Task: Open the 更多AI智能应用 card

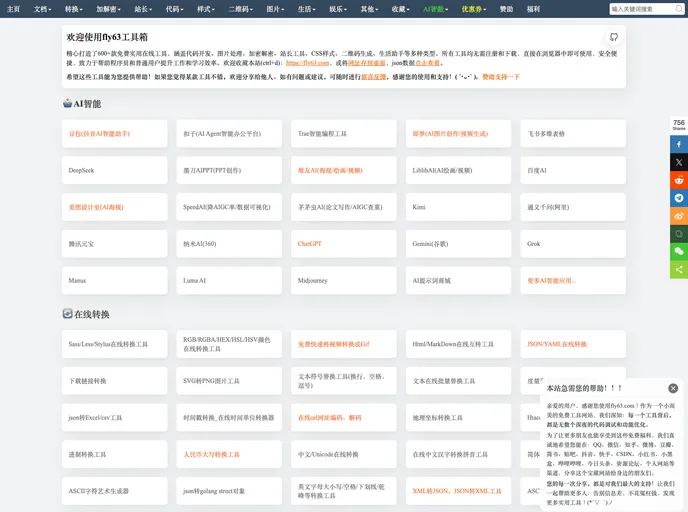Action: click(573, 280)
